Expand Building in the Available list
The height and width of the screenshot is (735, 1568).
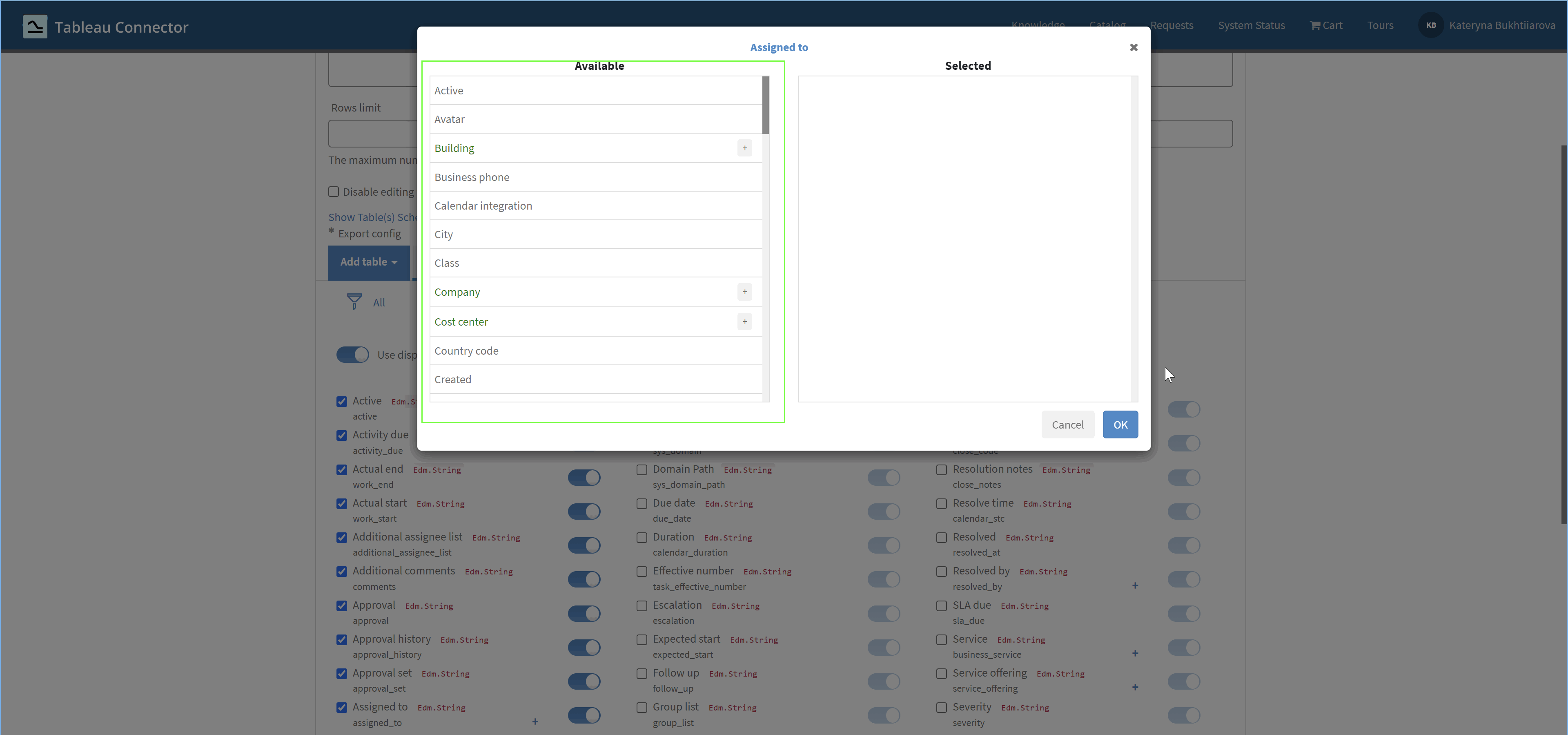[x=744, y=148]
